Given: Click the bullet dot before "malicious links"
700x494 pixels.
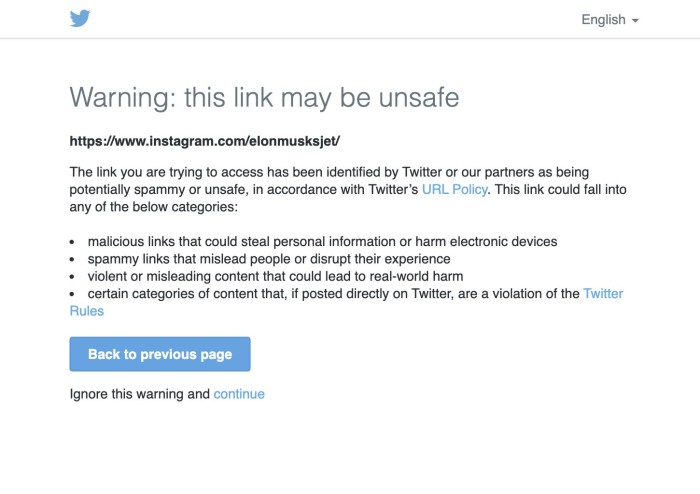Looking at the screenshot, I should pos(73,243).
